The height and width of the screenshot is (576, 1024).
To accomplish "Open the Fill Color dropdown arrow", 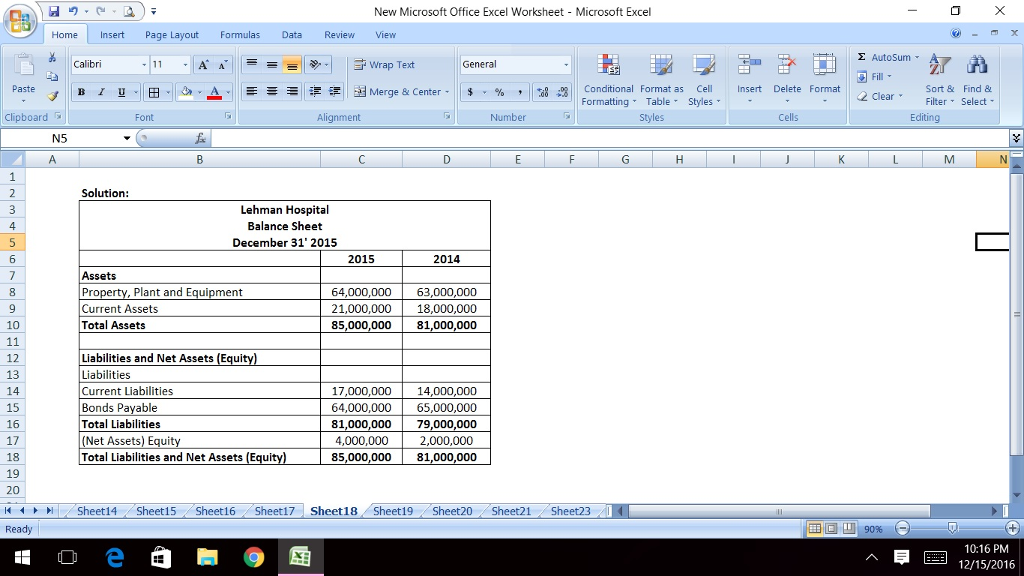I will 199,94.
